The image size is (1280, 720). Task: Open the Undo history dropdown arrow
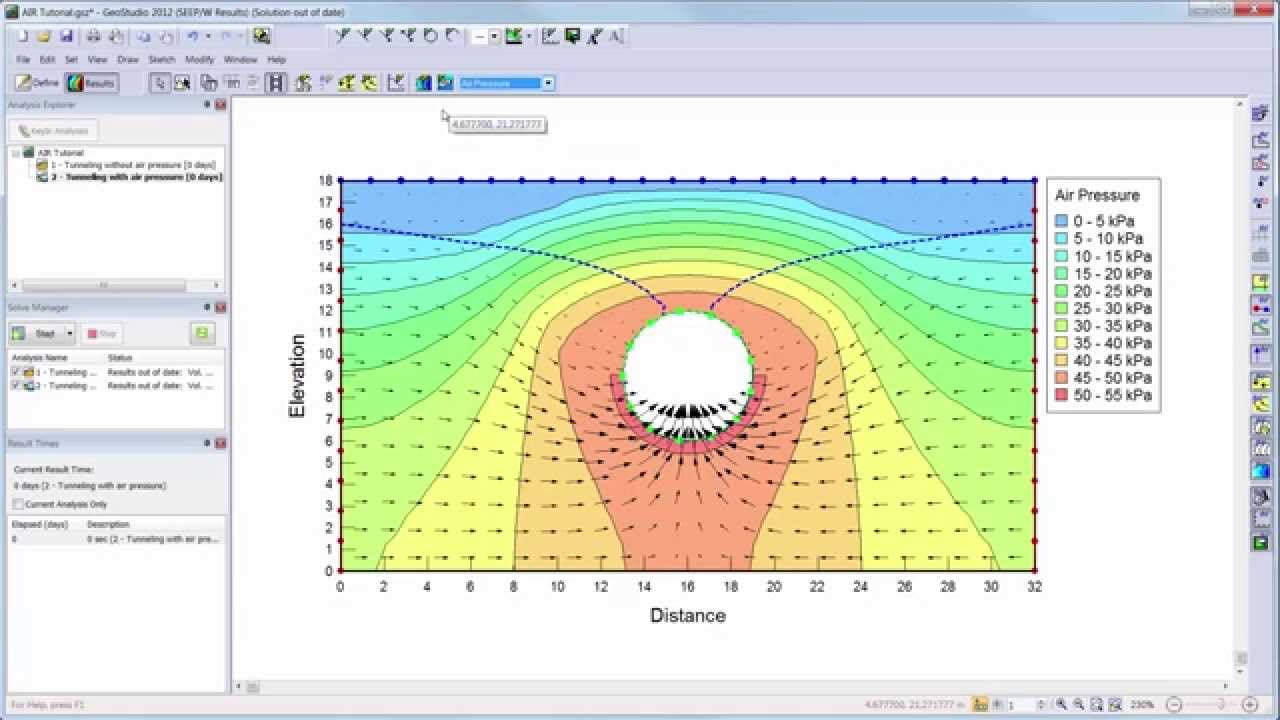[207, 36]
